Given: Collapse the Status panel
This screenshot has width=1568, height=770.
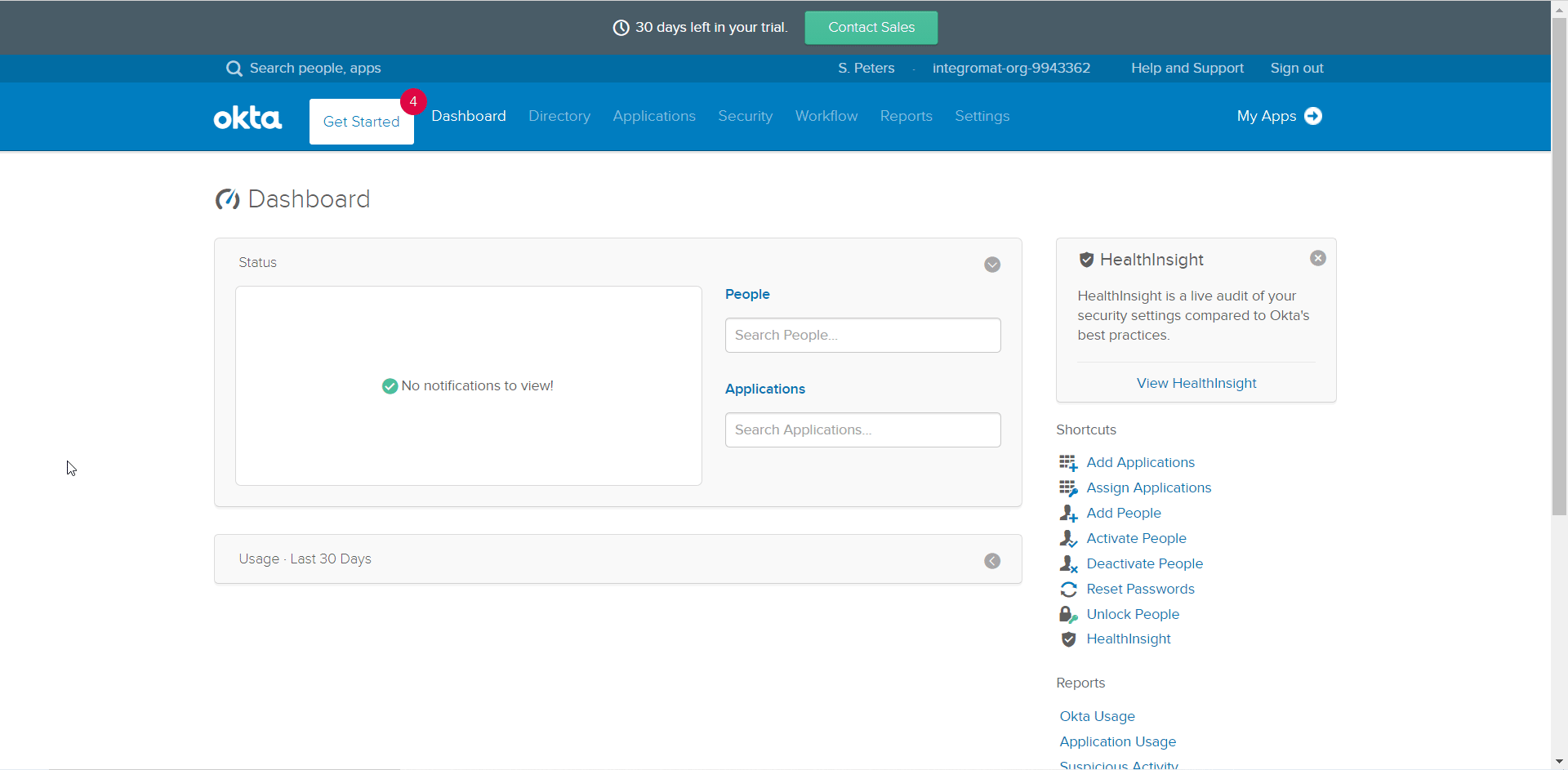Looking at the screenshot, I should pos(992,265).
